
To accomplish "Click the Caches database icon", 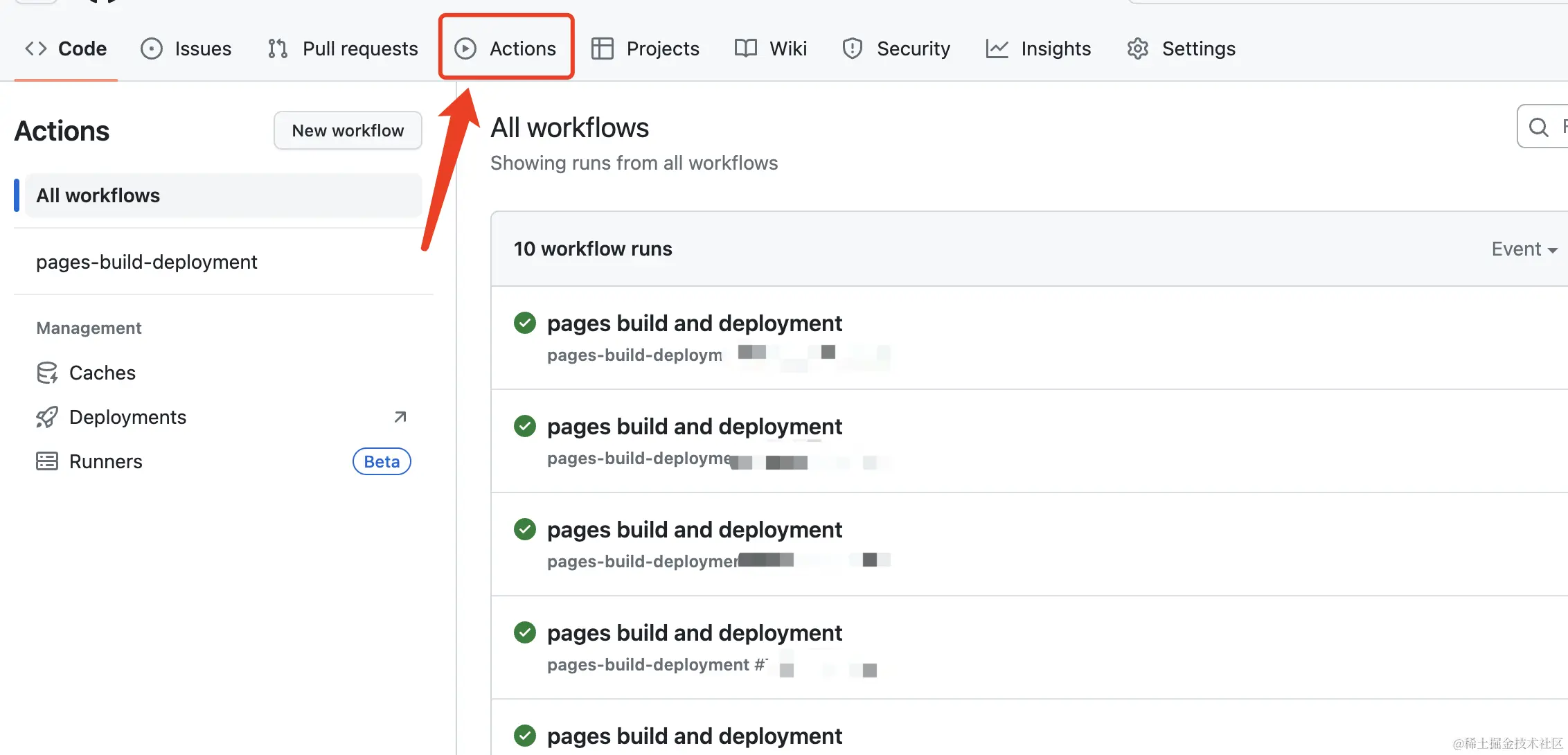I will (47, 373).
